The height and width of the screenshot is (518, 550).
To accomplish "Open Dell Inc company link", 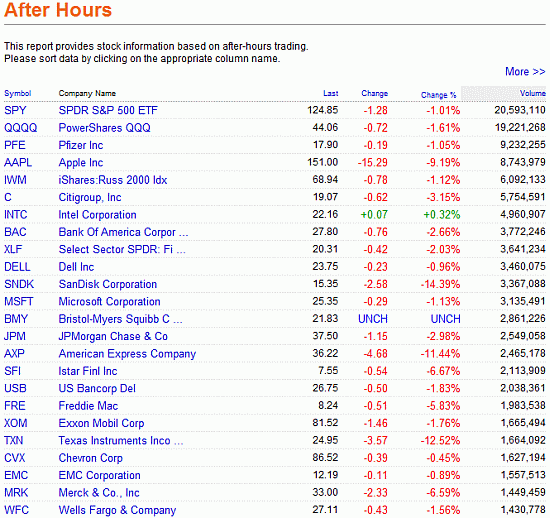I will [76, 267].
